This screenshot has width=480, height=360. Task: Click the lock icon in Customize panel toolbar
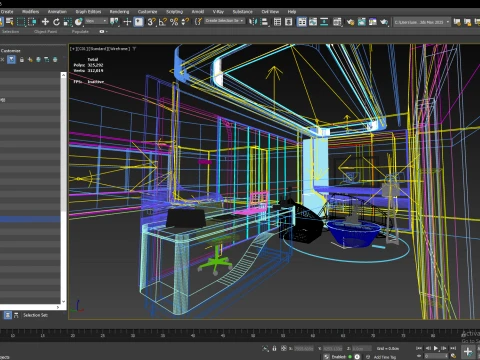click(22, 60)
